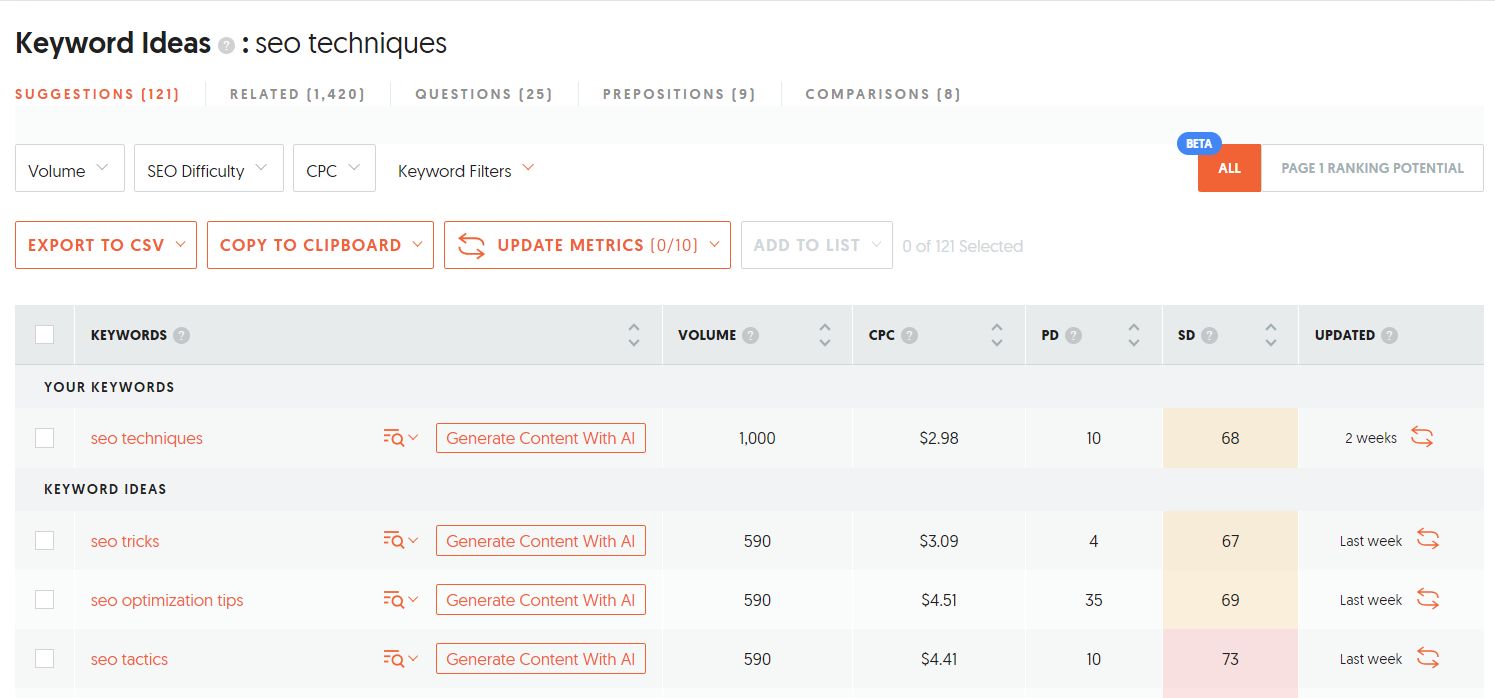Screen dimensions: 1495x698
Task: Expand the SEO Difficulty filter
Action: [208, 169]
